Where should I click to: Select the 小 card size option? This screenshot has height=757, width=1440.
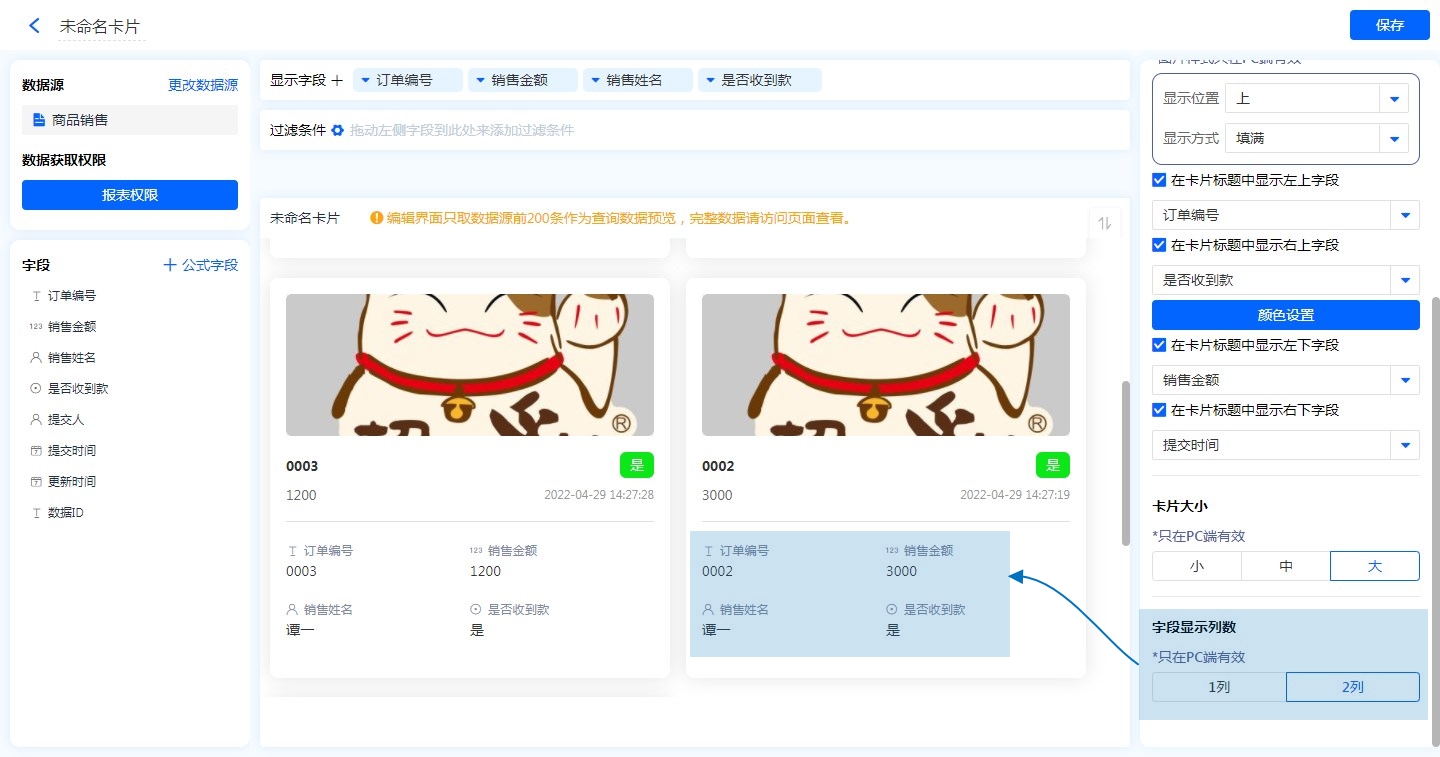(x=1196, y=566)
